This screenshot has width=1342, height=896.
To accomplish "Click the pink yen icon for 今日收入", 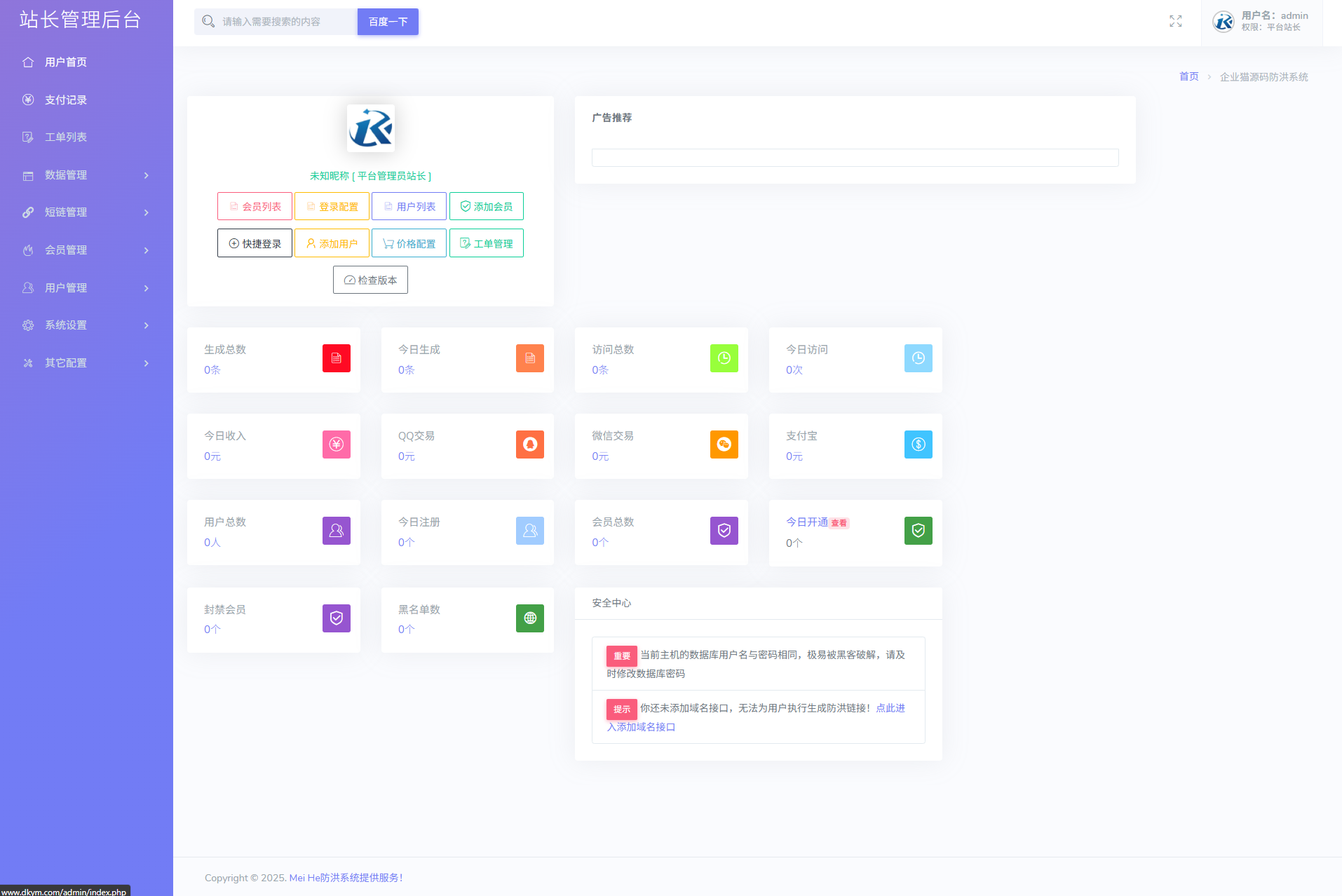I will click(336, 444).
